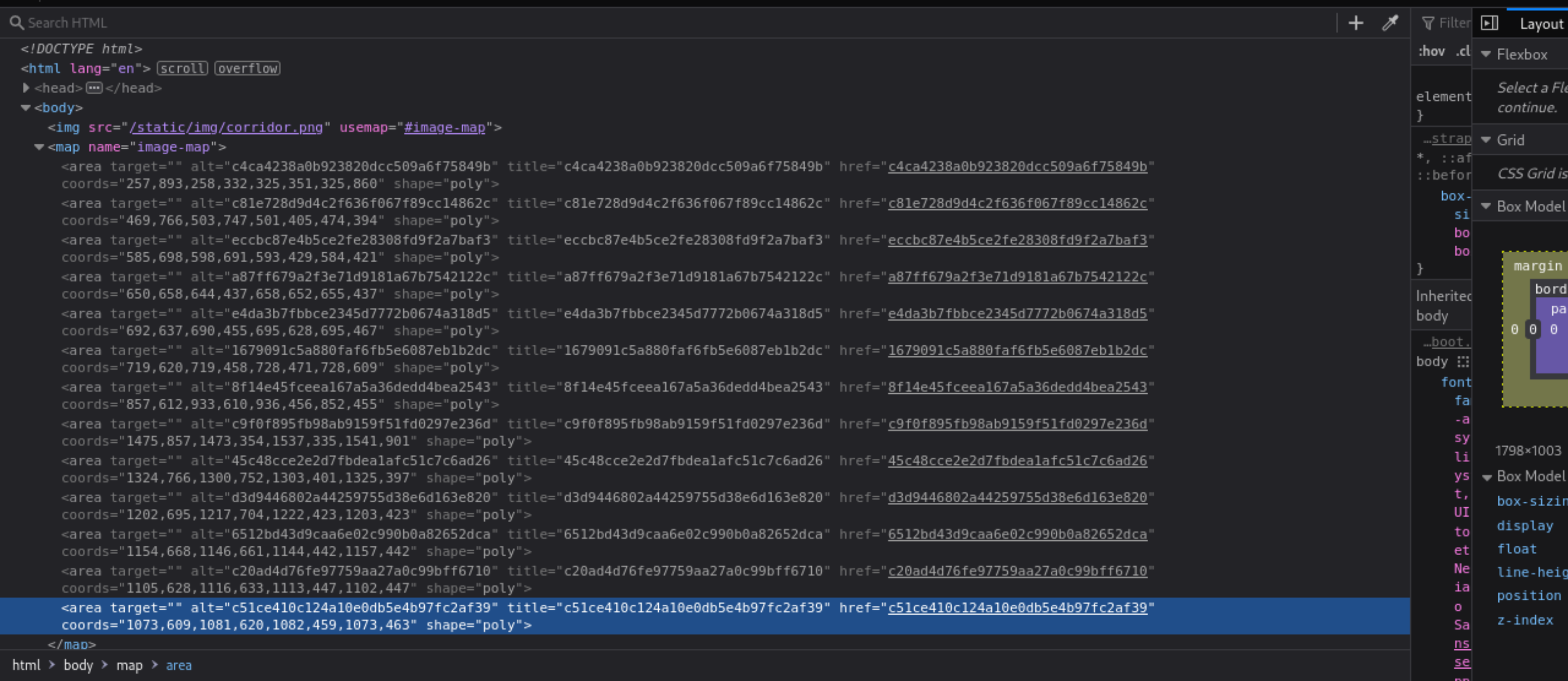The image size is (1568, 681).
Task: Expand the head element node
Action: coord(26,88)
